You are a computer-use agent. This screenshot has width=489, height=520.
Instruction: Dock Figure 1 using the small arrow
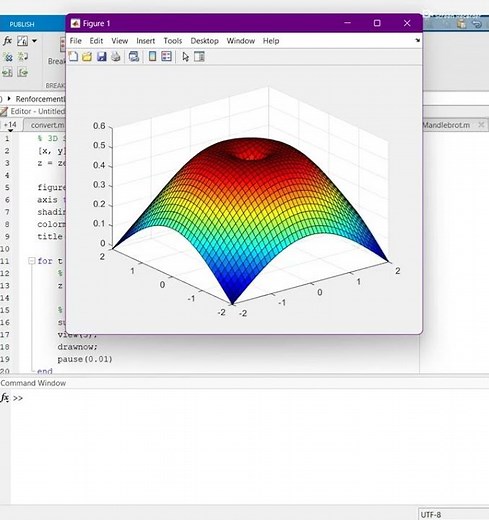point(417,40)
